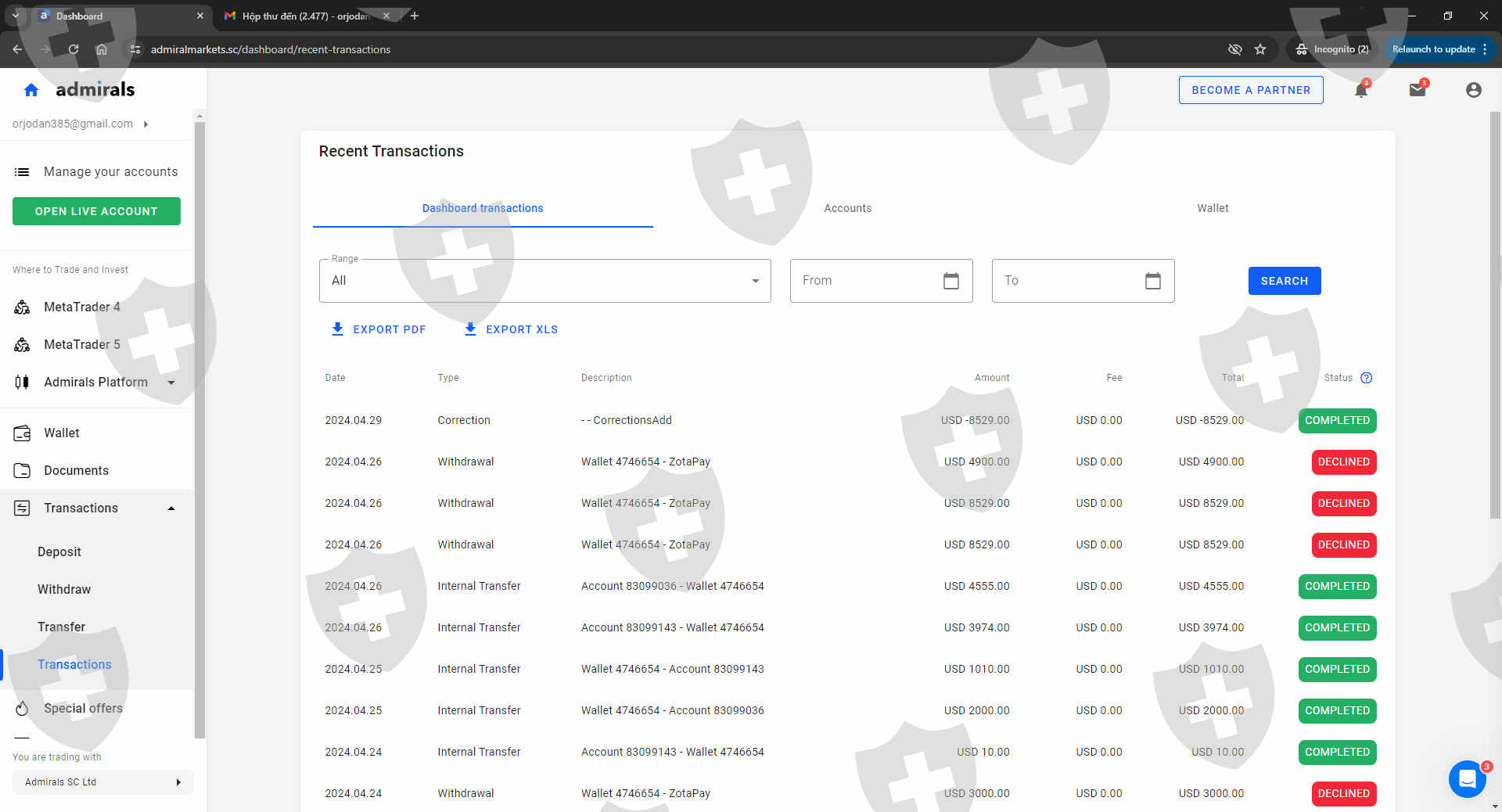Expand the Admirals Platform submenu
1502x812 pixels.
pos(171,383)
